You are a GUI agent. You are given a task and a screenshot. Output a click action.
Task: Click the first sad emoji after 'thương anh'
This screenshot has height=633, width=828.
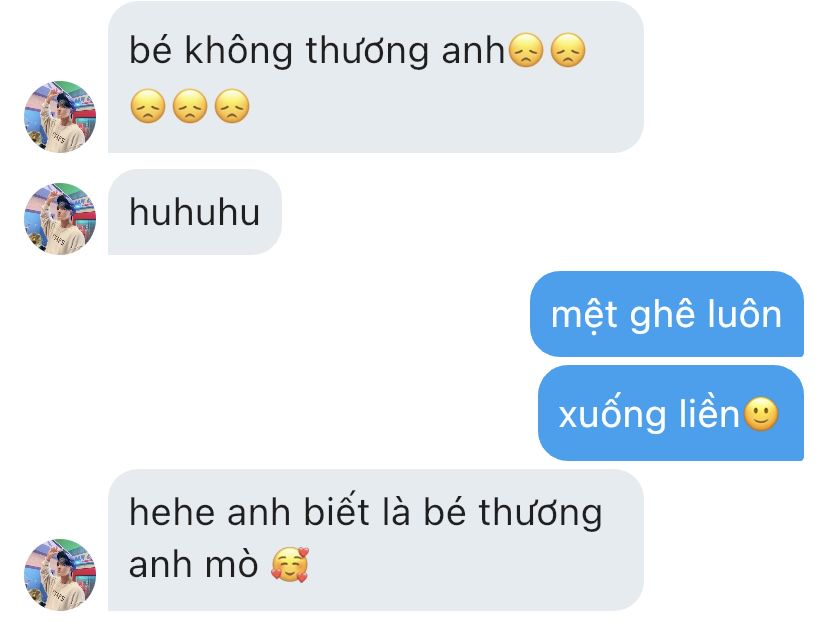pyautogui.click(x=525, y=51)
